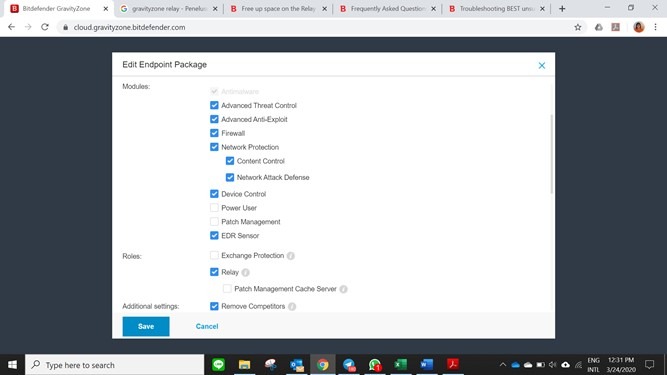667x375 pixels.
Task: Uncheck Device Control module
Action: [x=214, y=194]
